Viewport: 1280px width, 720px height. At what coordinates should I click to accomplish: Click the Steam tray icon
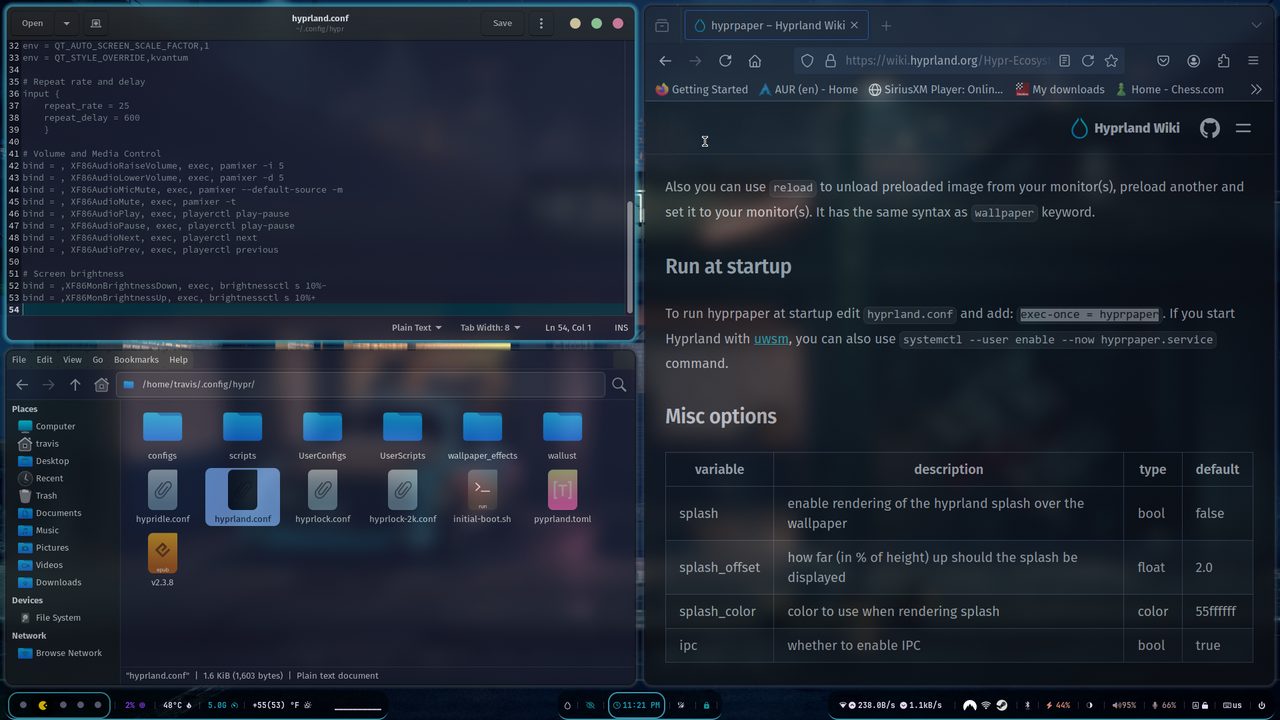1002,705
